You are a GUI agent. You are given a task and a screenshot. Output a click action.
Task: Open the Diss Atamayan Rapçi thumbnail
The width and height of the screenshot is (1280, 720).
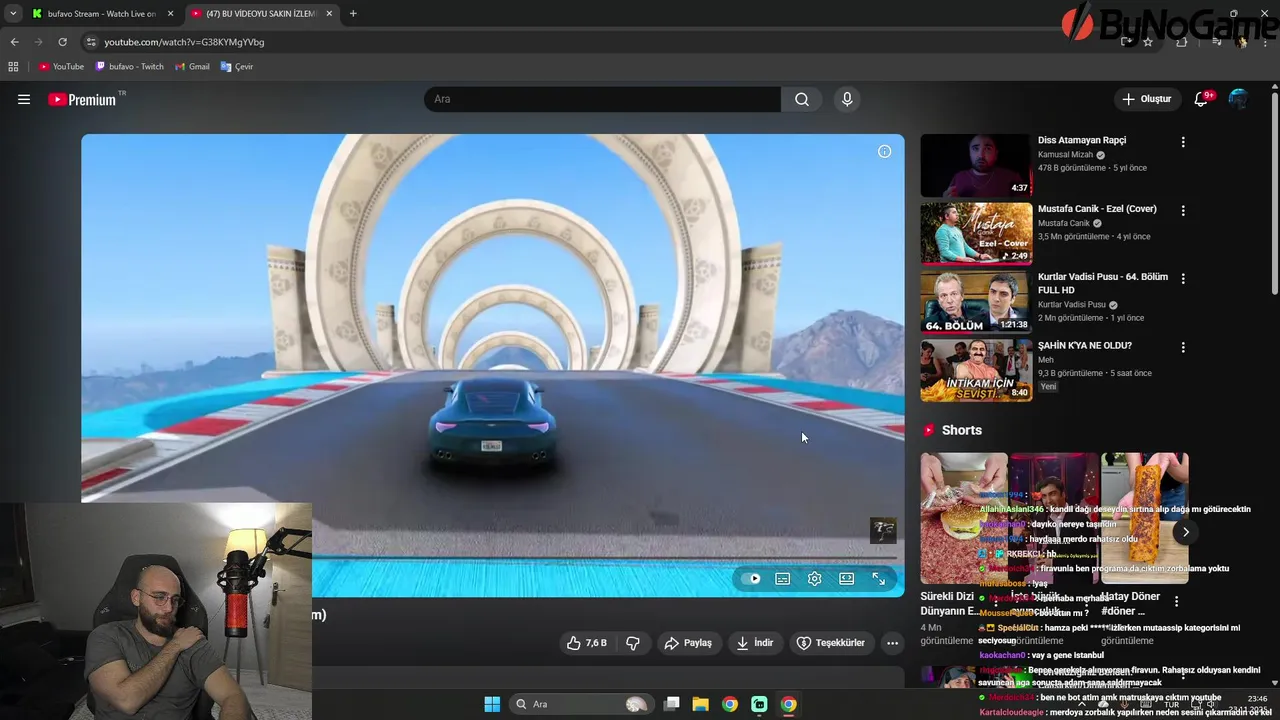(976, 166)
